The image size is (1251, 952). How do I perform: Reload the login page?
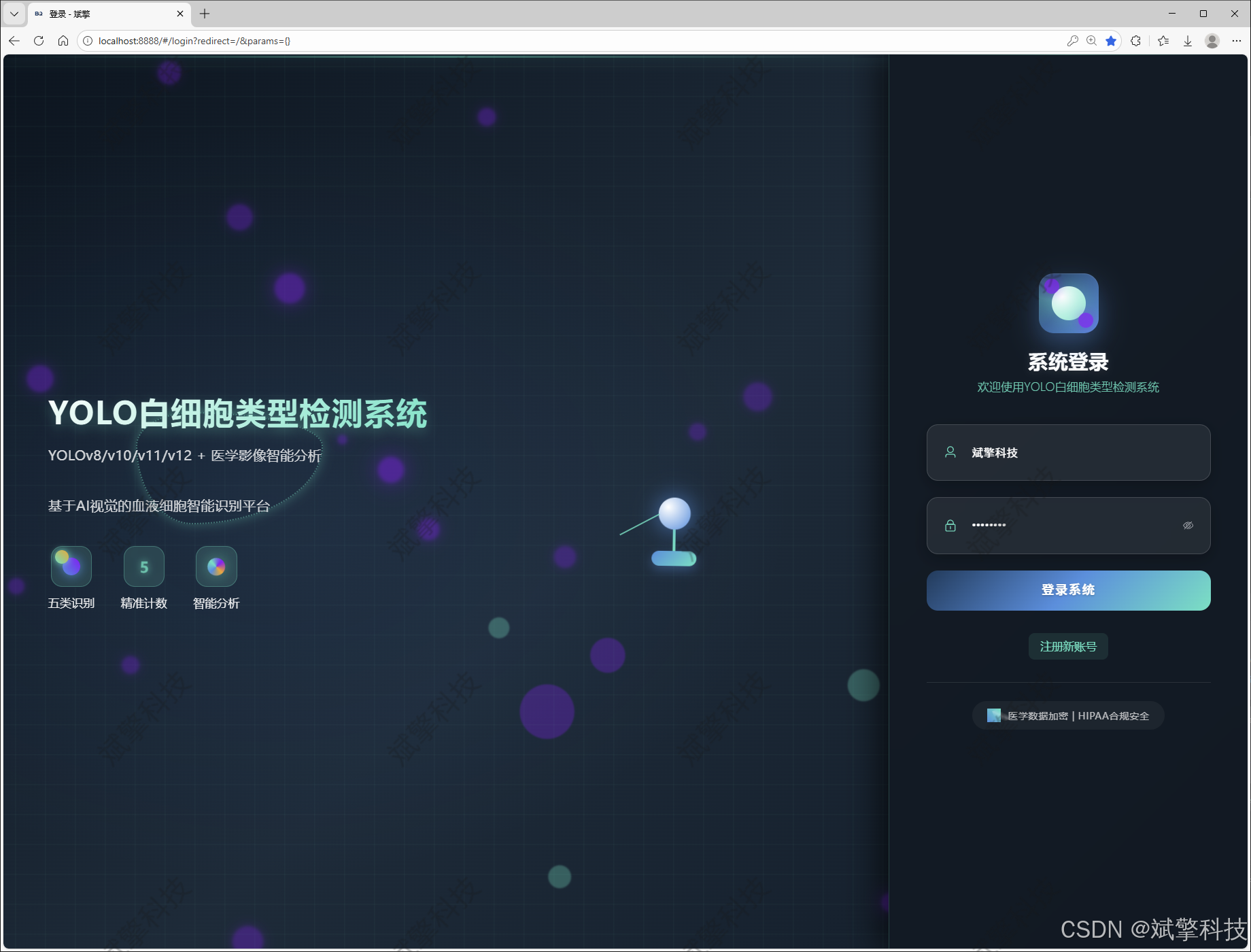39,41
